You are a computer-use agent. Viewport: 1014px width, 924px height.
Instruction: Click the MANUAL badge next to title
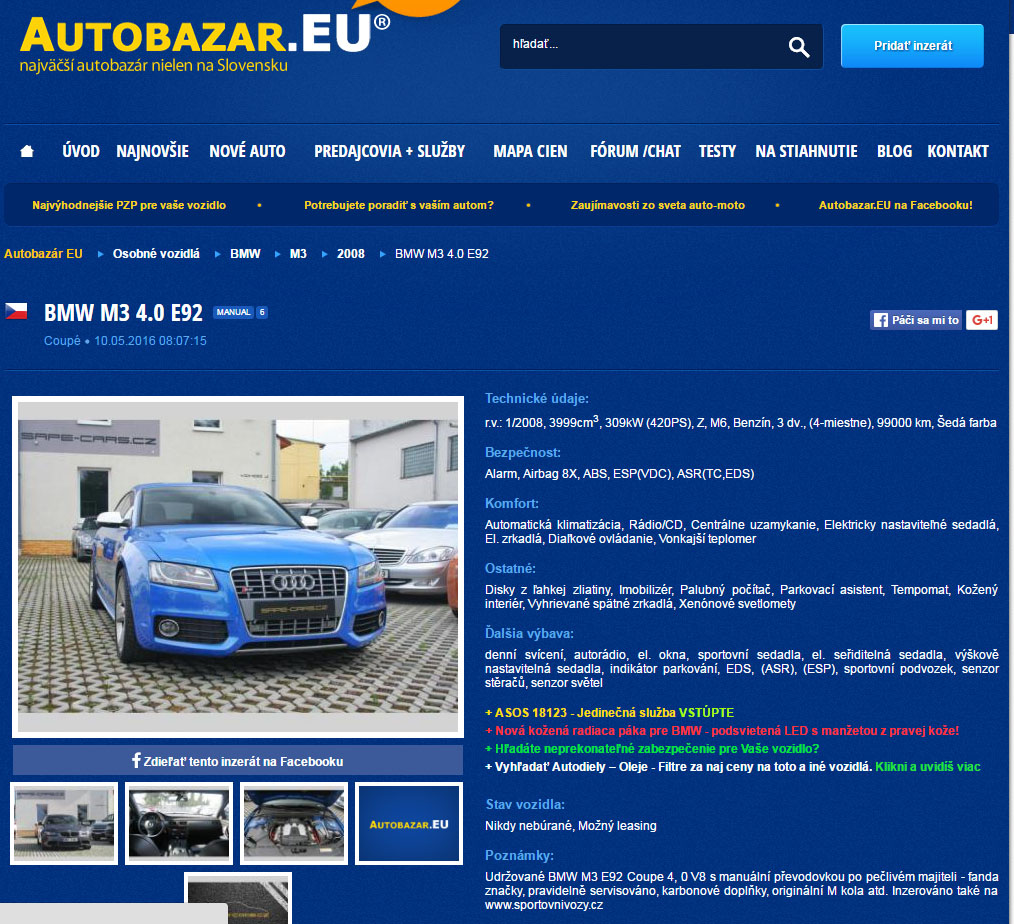click(x=233, y=312)
